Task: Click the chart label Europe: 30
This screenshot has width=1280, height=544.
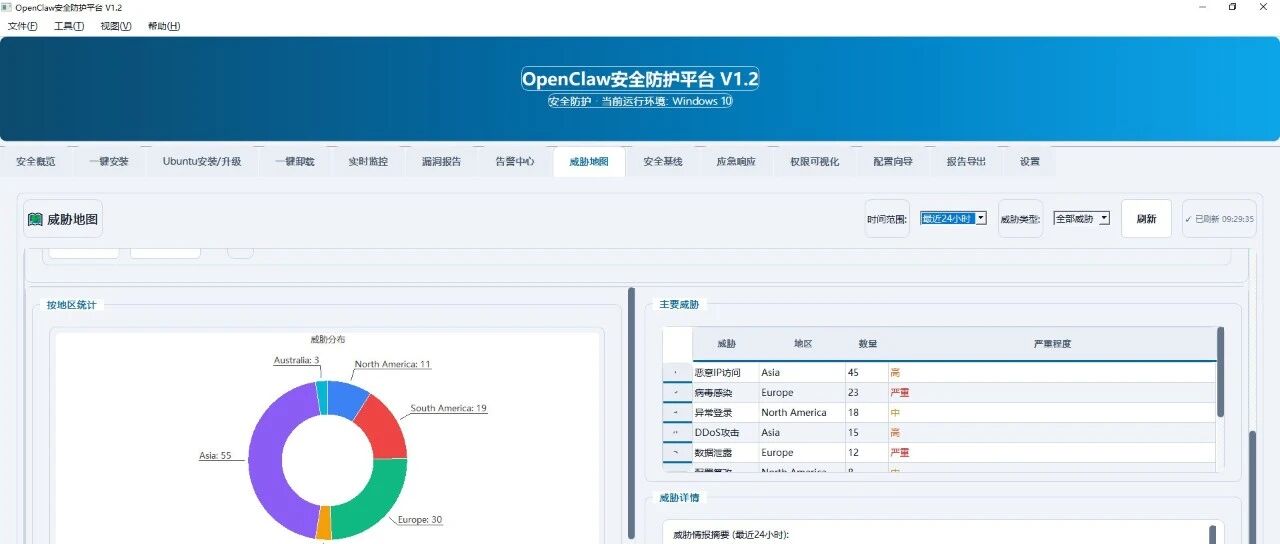Action: (420, 520)
